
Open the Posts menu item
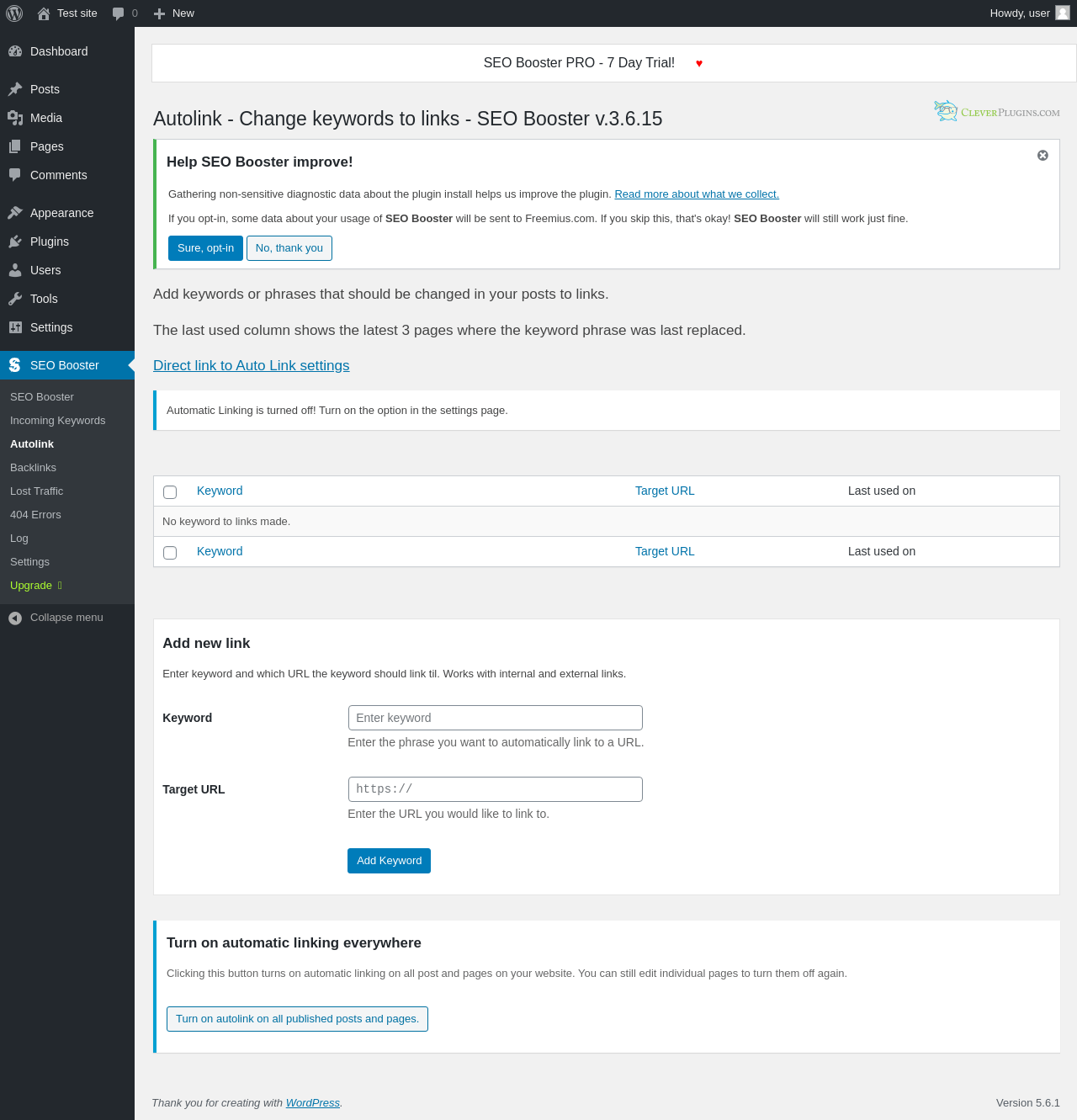pos(67,89)
